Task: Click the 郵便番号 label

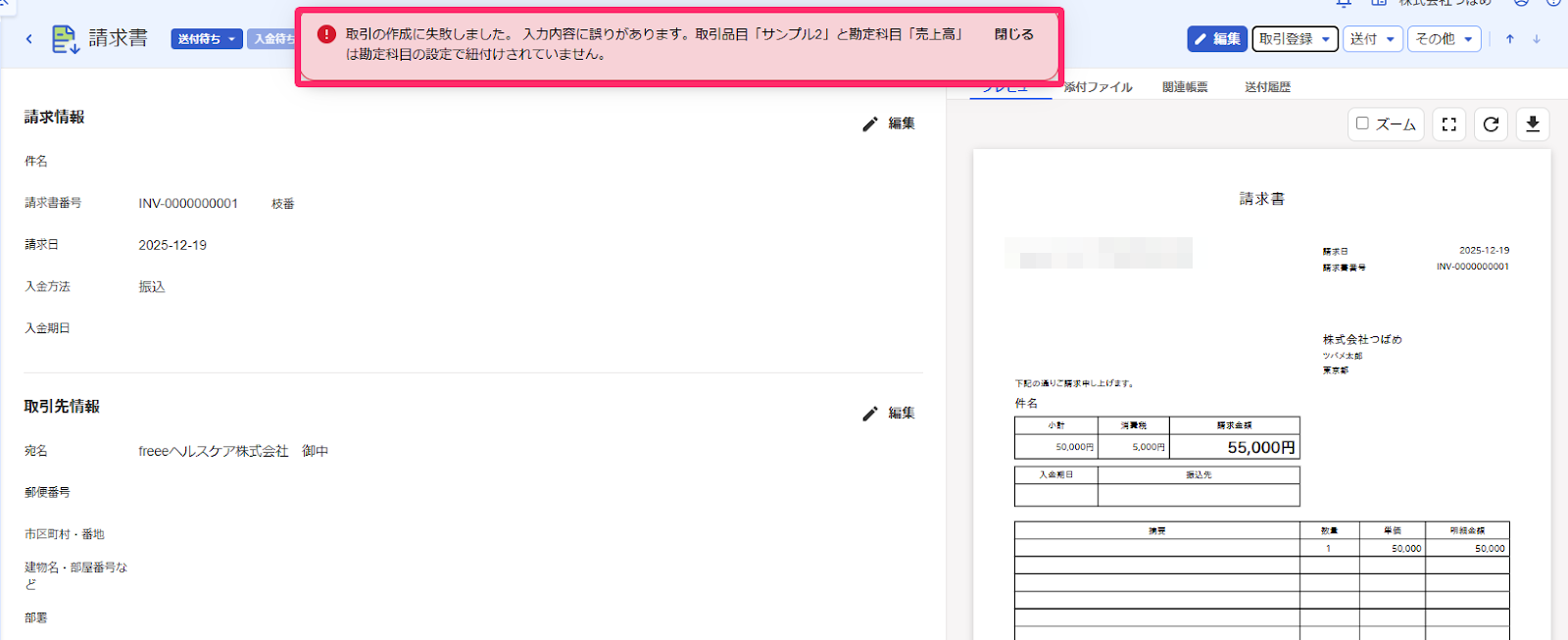Action: pos(47,492)
